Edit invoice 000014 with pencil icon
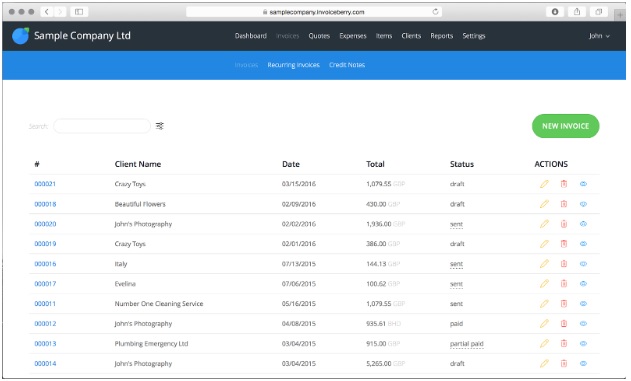 [544, 363]
